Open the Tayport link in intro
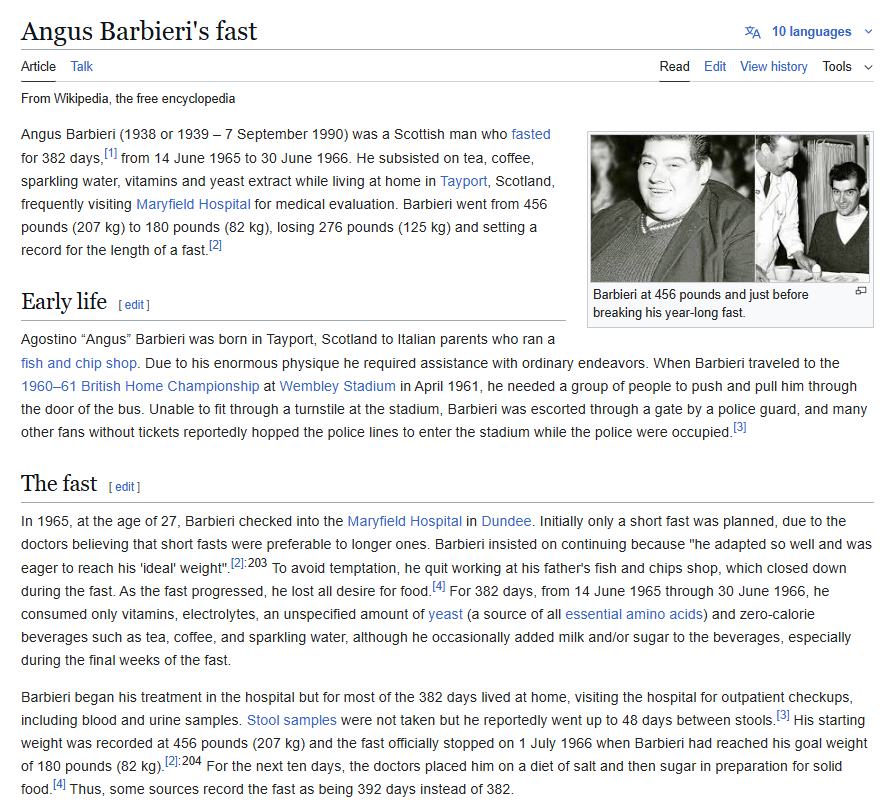 point(464,181)
